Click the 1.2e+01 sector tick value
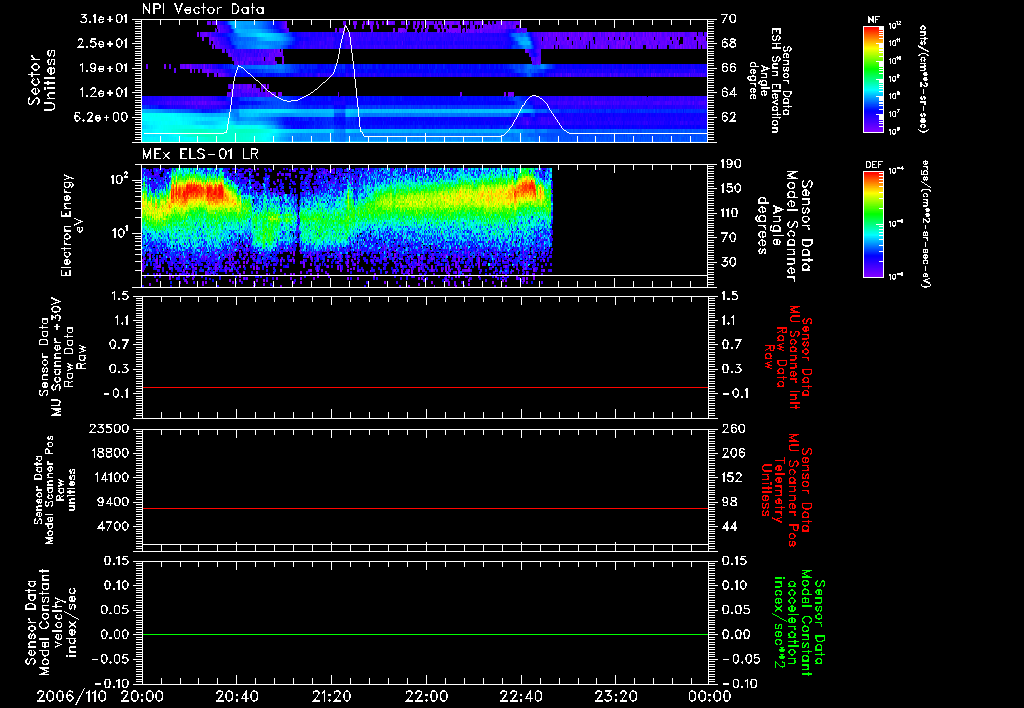The height and width of the screenshot is (708, 1024). click(104, 93)
